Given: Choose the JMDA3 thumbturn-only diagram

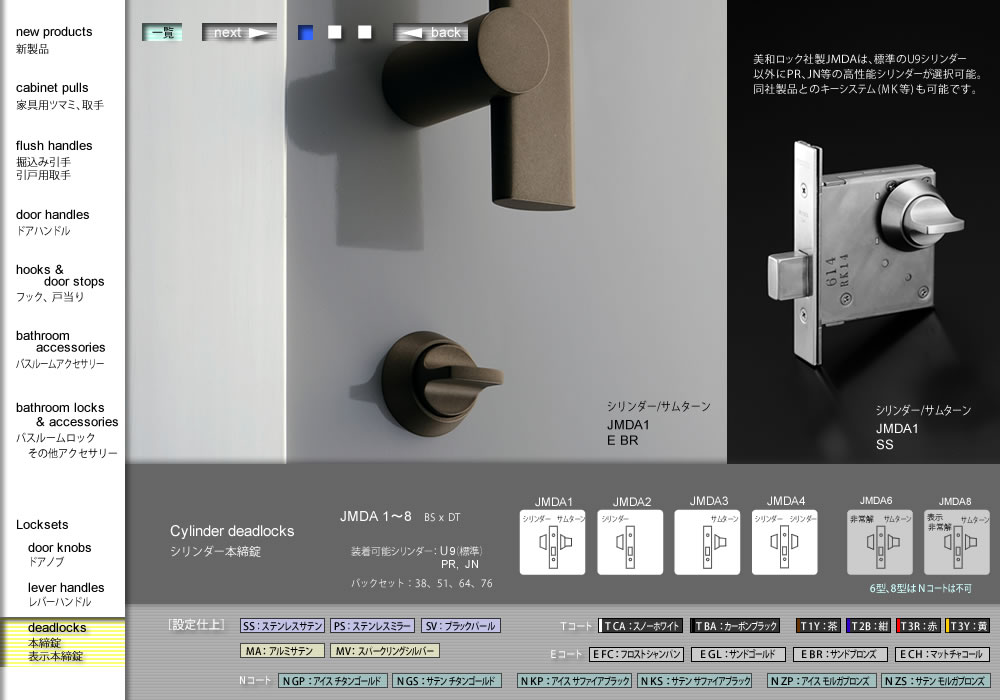Looking at the screenshot, I should click(707, 542).
